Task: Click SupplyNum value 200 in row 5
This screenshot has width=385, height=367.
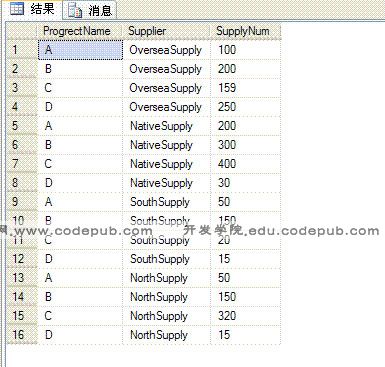Action: coord(246,126)
